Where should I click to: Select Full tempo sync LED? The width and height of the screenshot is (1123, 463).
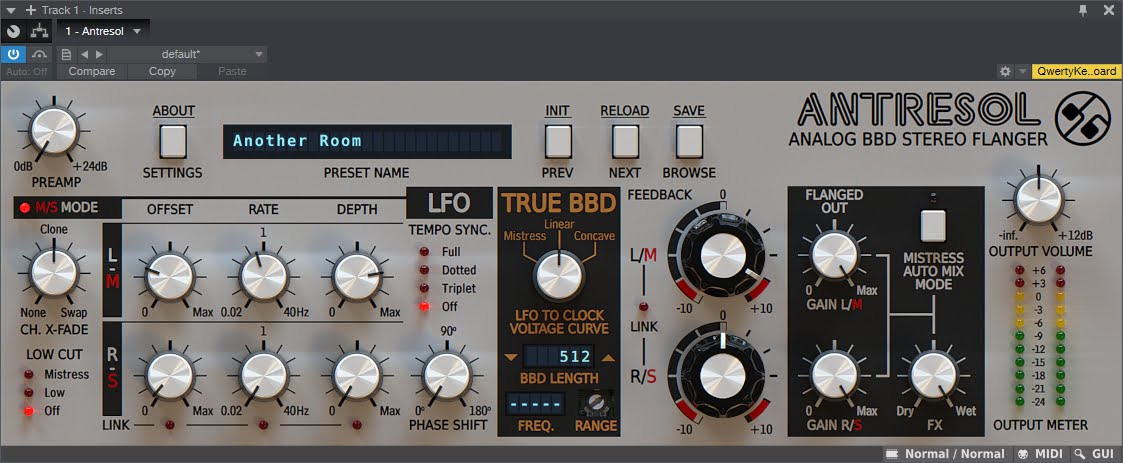coord(425,252)
